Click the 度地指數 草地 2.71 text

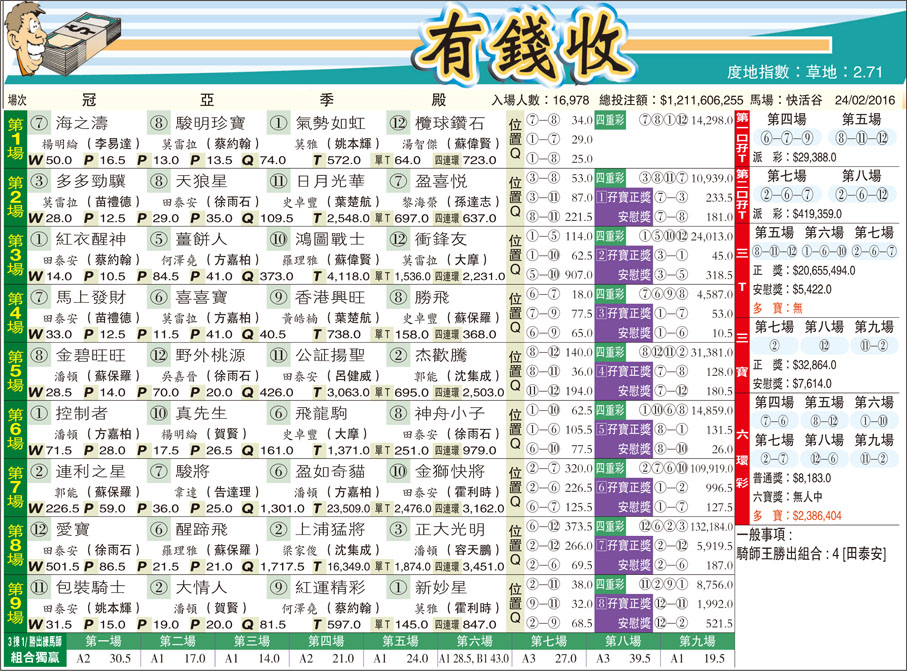(805, 72)
